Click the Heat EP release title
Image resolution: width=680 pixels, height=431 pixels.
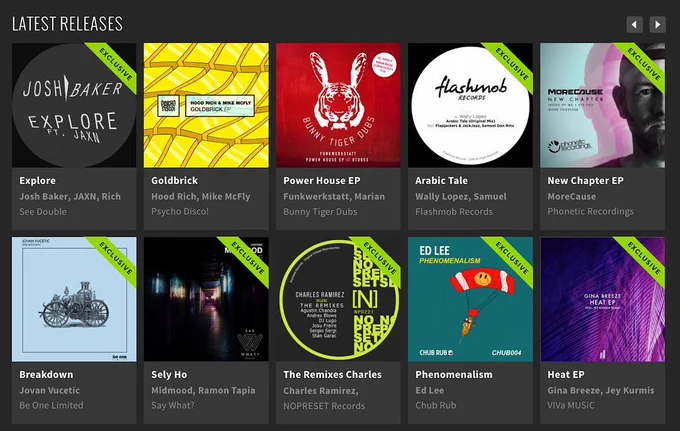[566, 375]
